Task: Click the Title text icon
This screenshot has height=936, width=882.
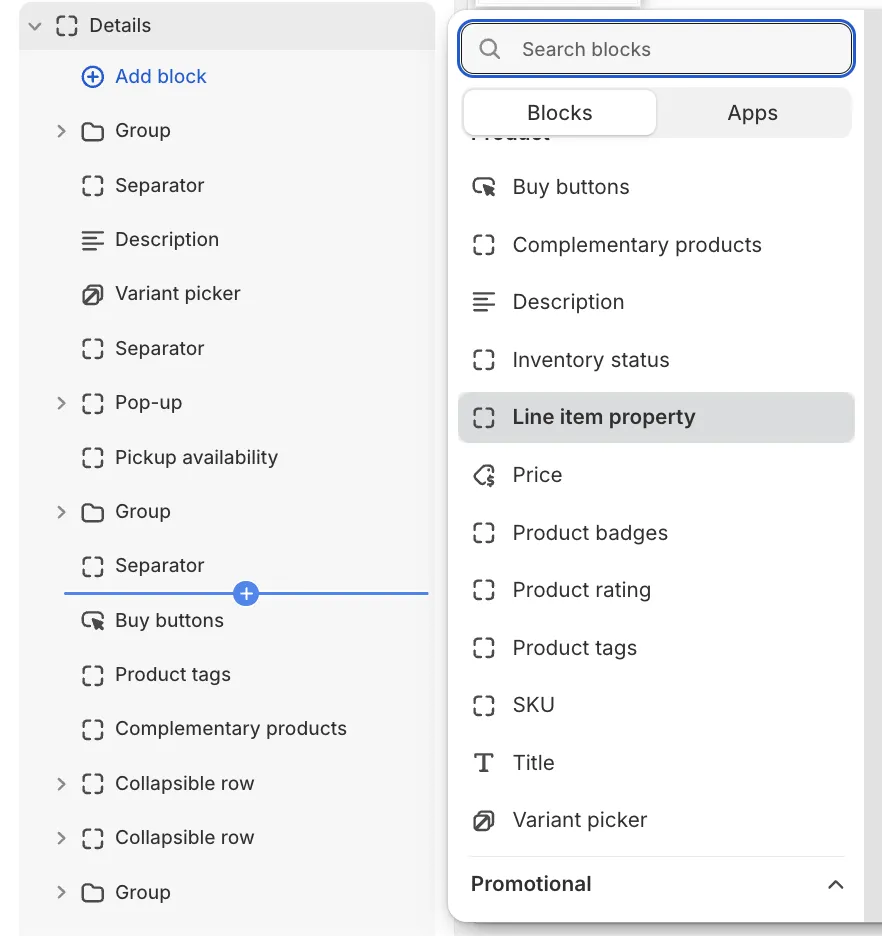Action: point(484,763)
